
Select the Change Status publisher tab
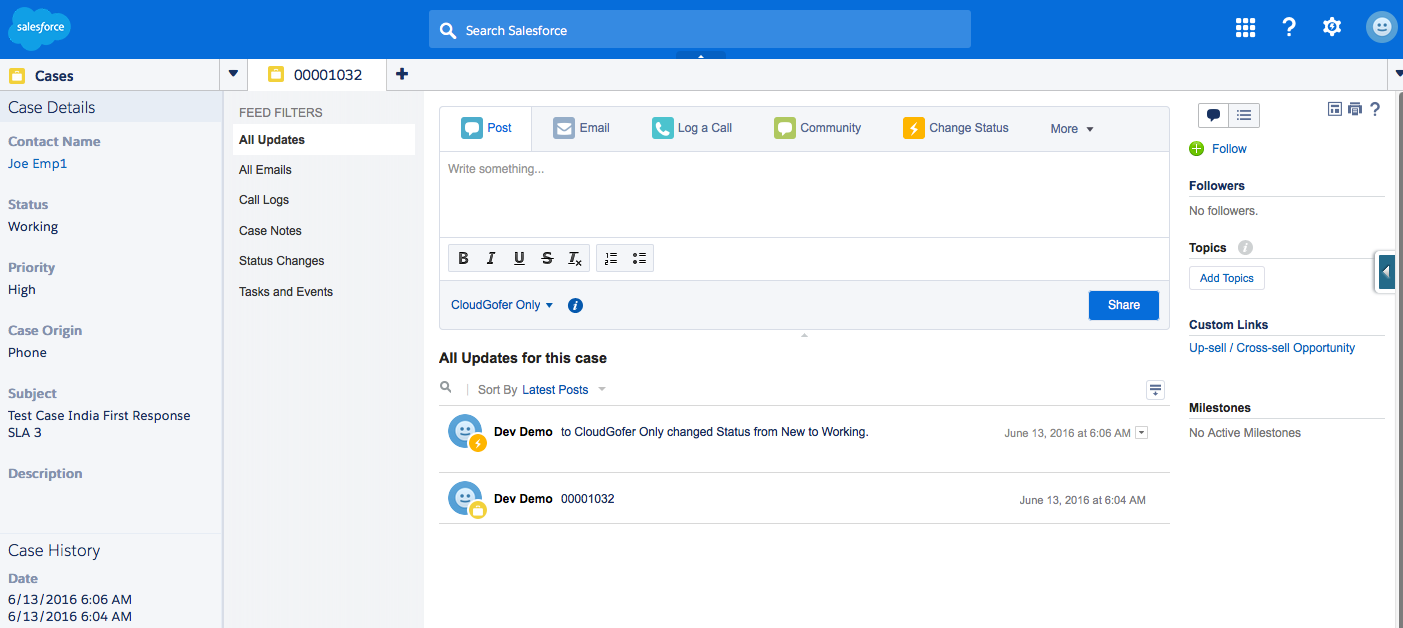955,128
